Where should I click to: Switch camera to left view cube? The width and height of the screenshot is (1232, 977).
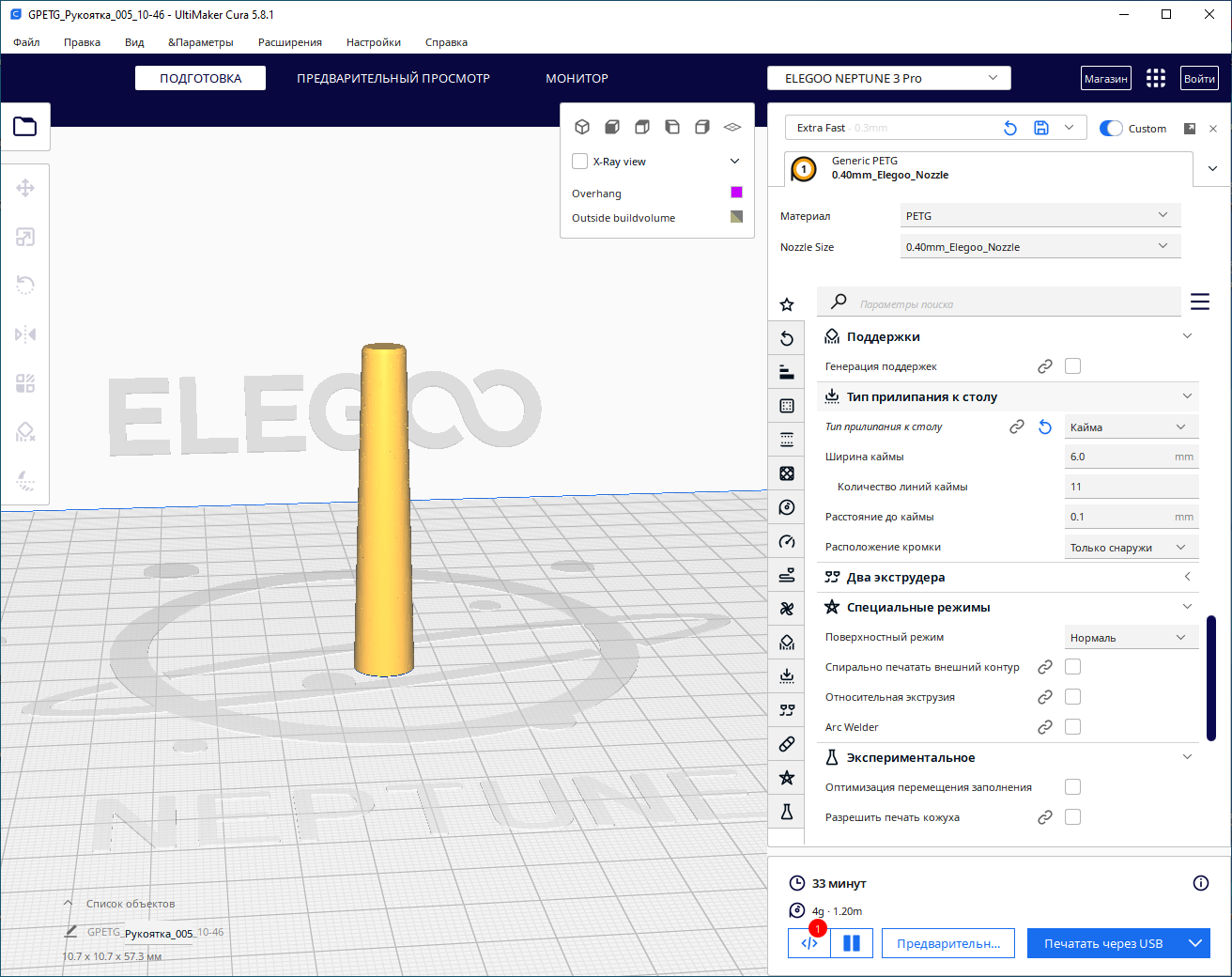(672, 127)
